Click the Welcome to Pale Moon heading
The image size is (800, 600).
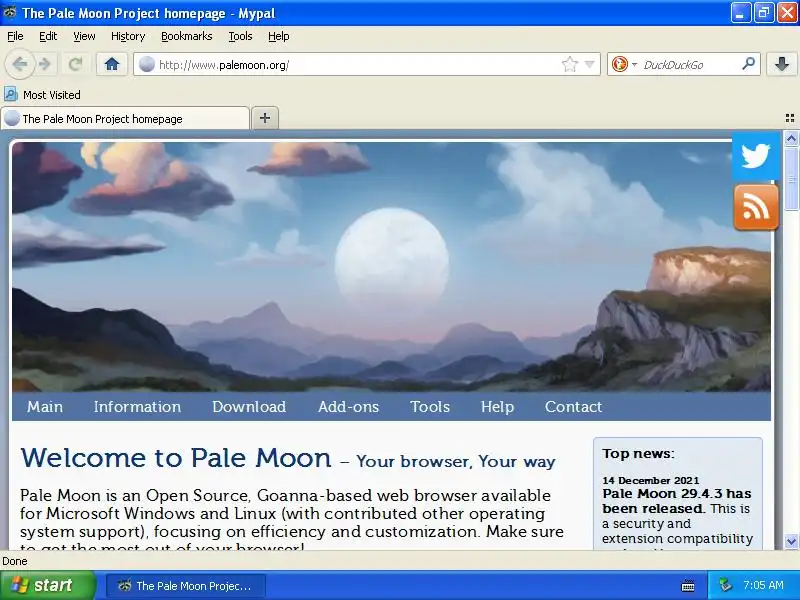pos(176,458)
